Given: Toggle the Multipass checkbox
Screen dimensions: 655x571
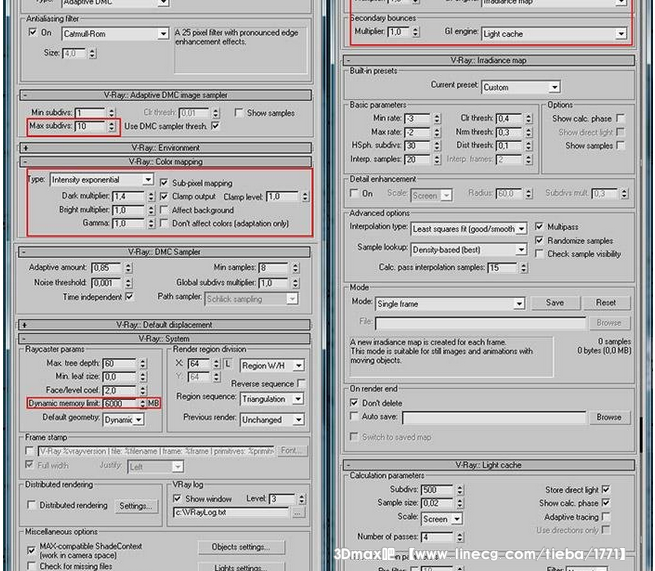Looking at the screenshot, I should pyautogui.click(x=539, y=226).
